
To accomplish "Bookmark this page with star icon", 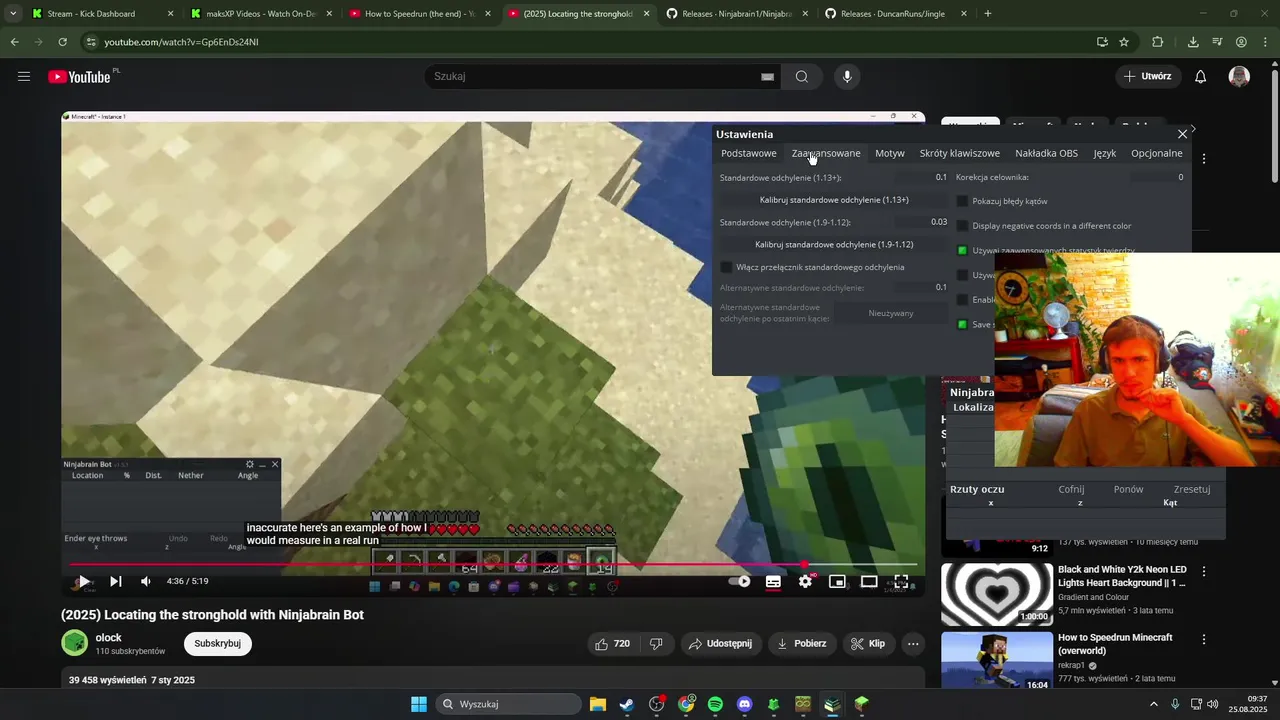I will [x=1124, y=42].
